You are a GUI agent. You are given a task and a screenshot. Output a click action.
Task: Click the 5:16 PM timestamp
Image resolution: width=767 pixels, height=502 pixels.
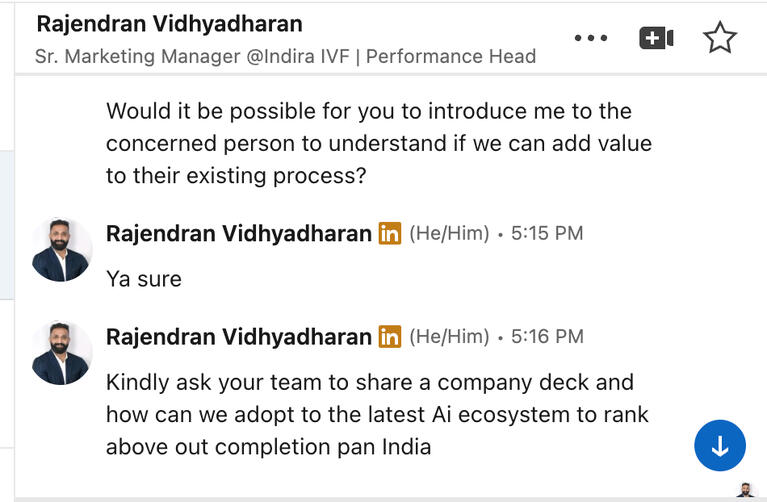[x=547, y=337]
